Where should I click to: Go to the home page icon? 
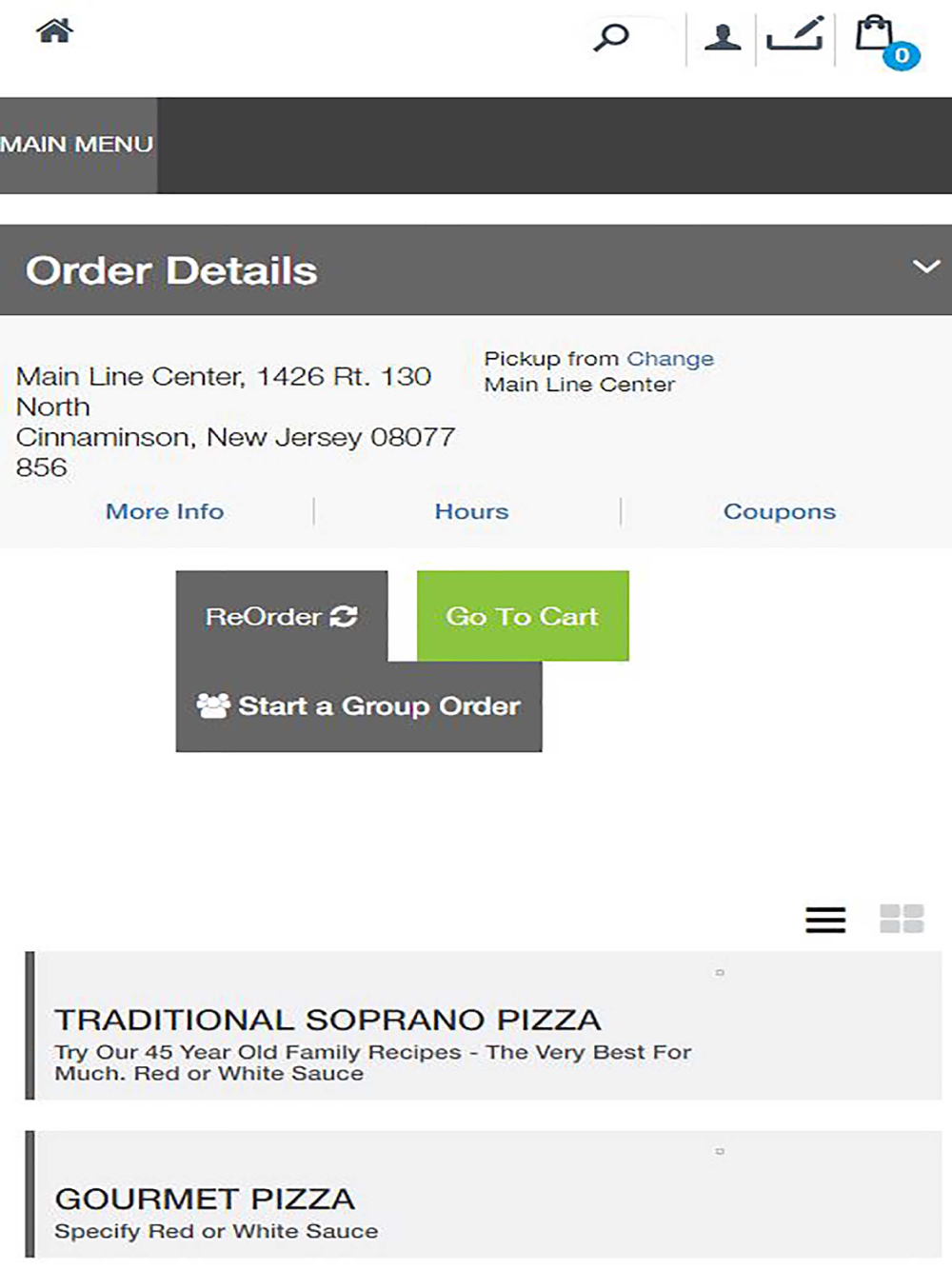[x=54, y=32]
